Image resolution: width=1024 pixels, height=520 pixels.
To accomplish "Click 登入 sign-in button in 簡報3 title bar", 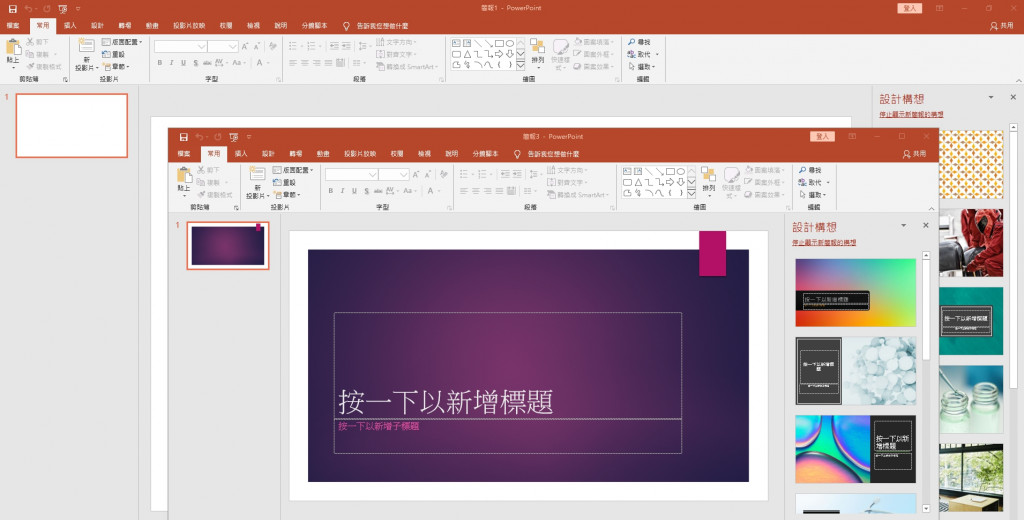I will coord(822,137).
